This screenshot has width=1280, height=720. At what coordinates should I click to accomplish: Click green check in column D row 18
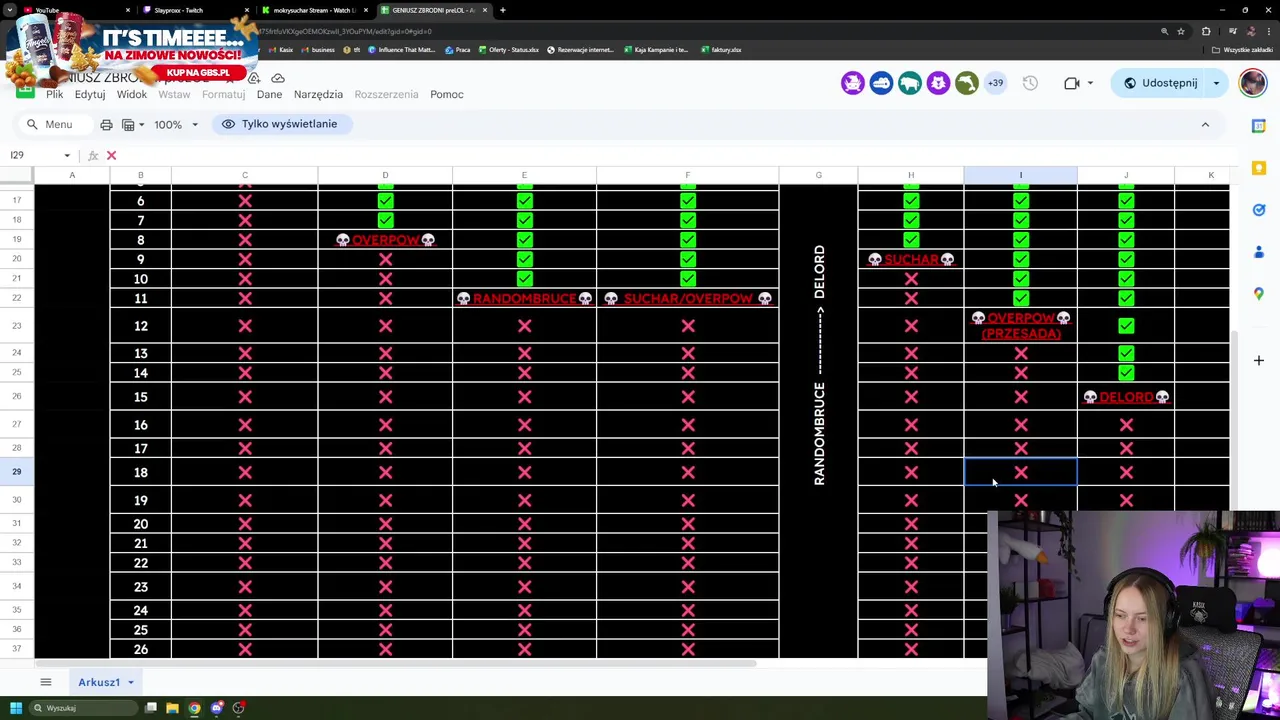pyautogui.click(x=385, y=220)
